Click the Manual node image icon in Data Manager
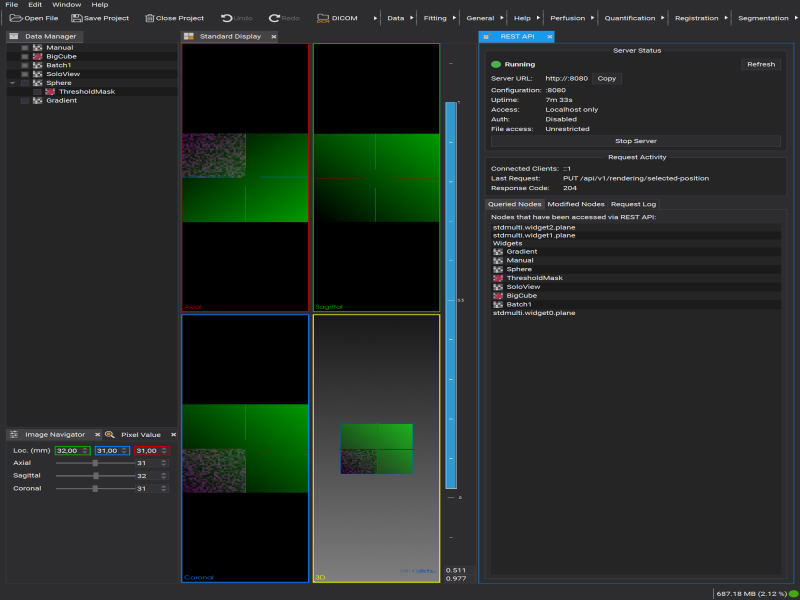 pyautogui.click(x=37, y=47)
